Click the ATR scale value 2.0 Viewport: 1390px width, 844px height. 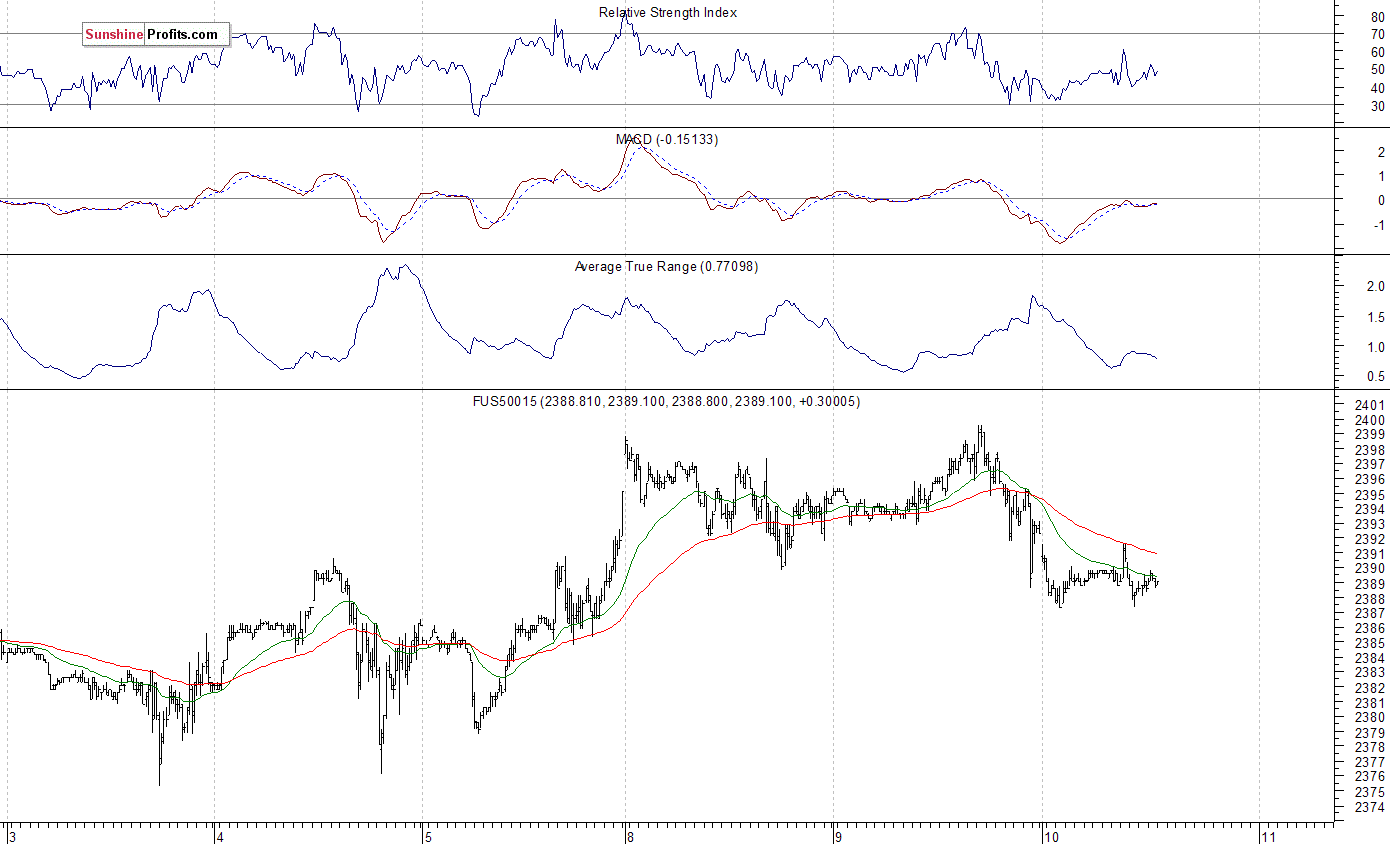[x=1377, y=286]
